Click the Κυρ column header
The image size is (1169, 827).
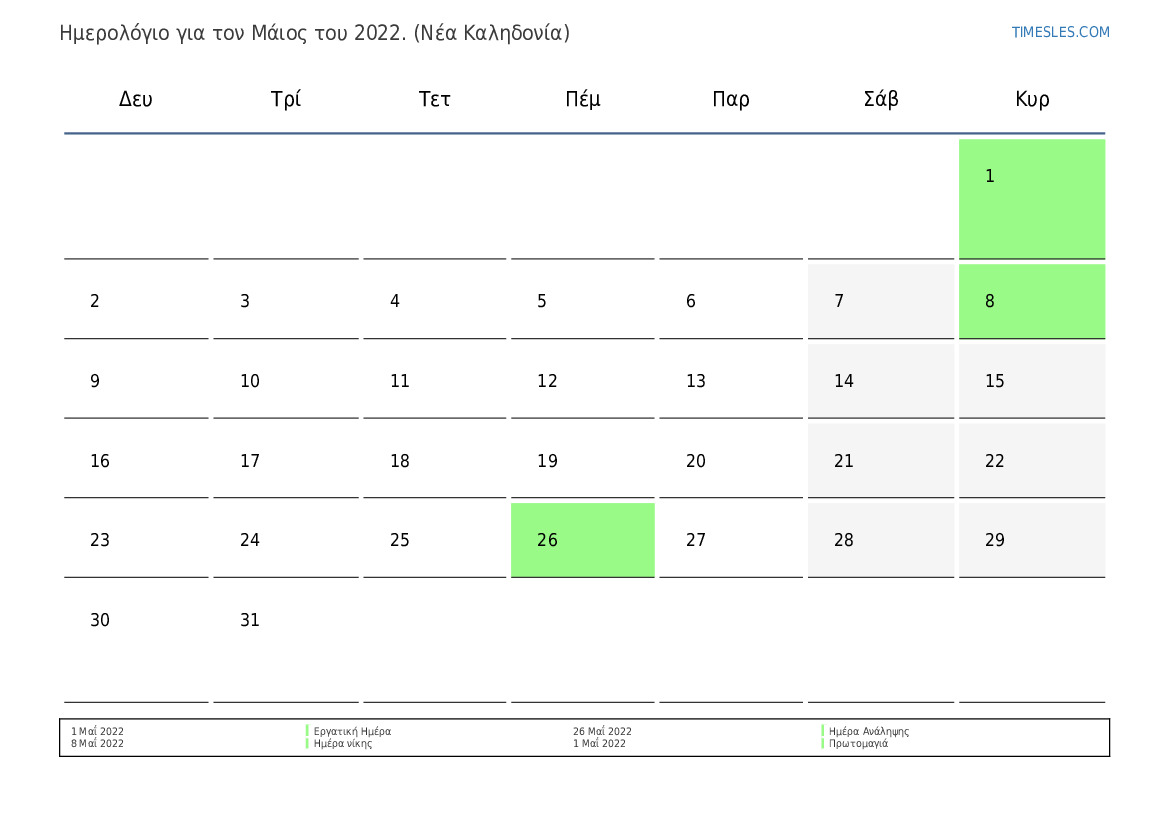[1032, 99]
